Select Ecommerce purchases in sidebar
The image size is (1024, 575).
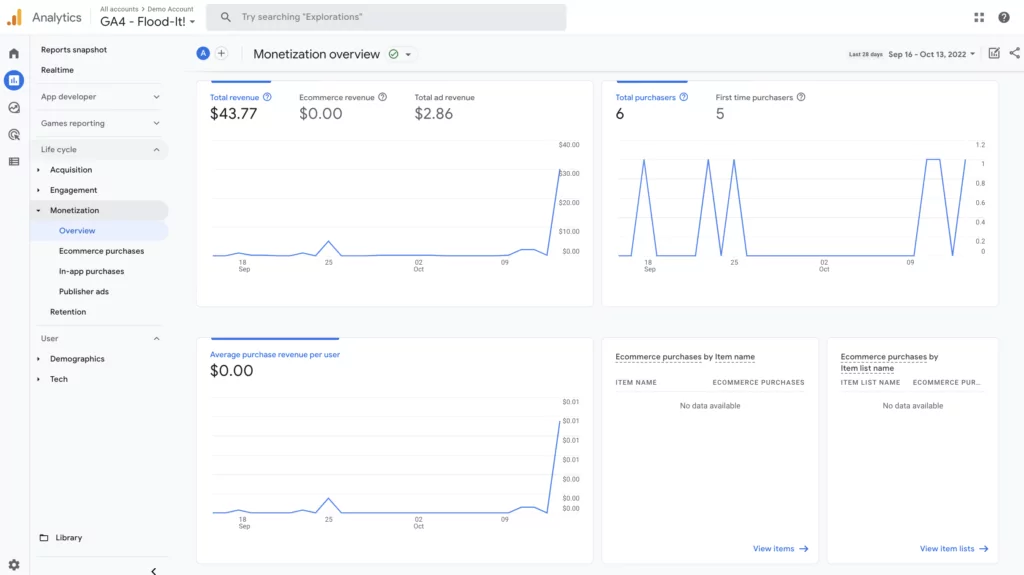point(101,251)
